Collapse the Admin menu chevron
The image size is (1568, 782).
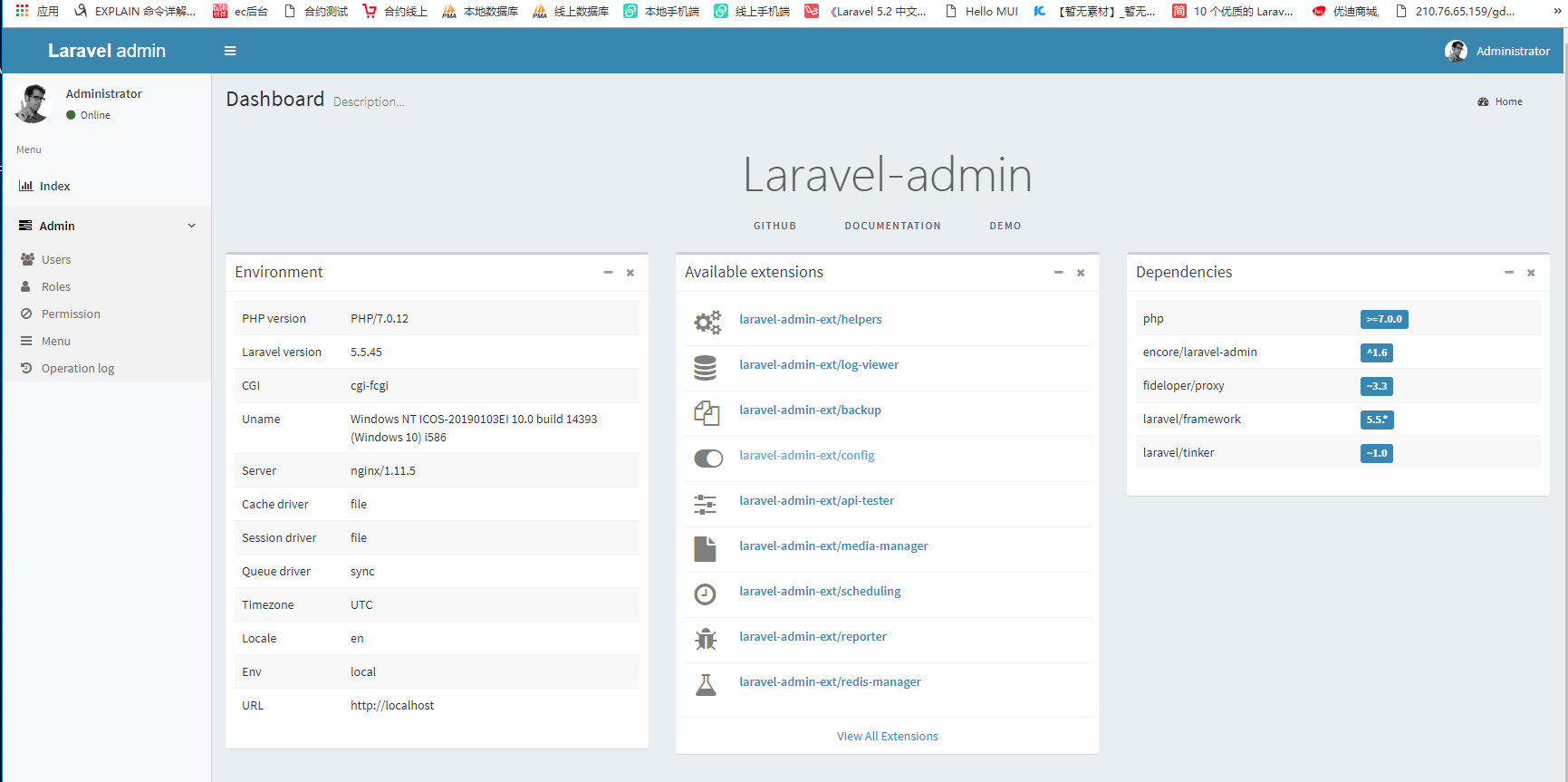(x=191, y=226)
